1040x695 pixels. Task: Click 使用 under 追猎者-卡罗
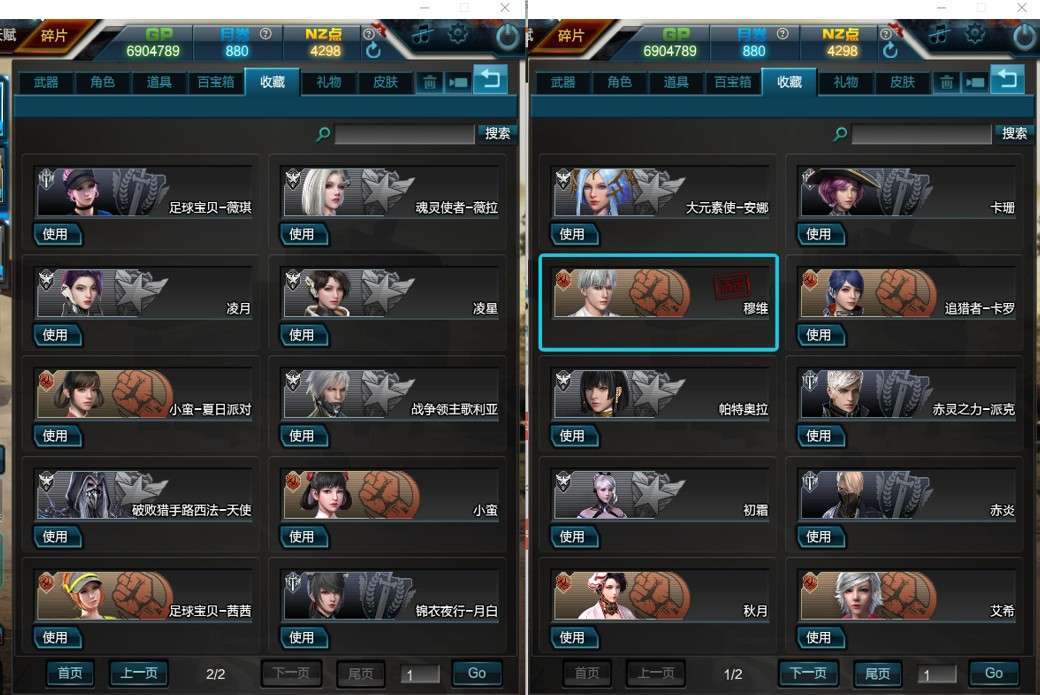click(x=820, y=335)
